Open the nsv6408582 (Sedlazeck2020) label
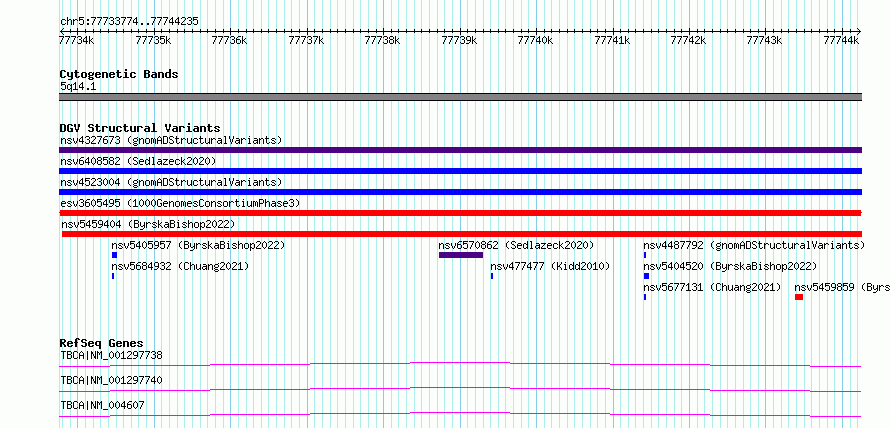Viewport: 890px width, 428px height. (138, 161)
